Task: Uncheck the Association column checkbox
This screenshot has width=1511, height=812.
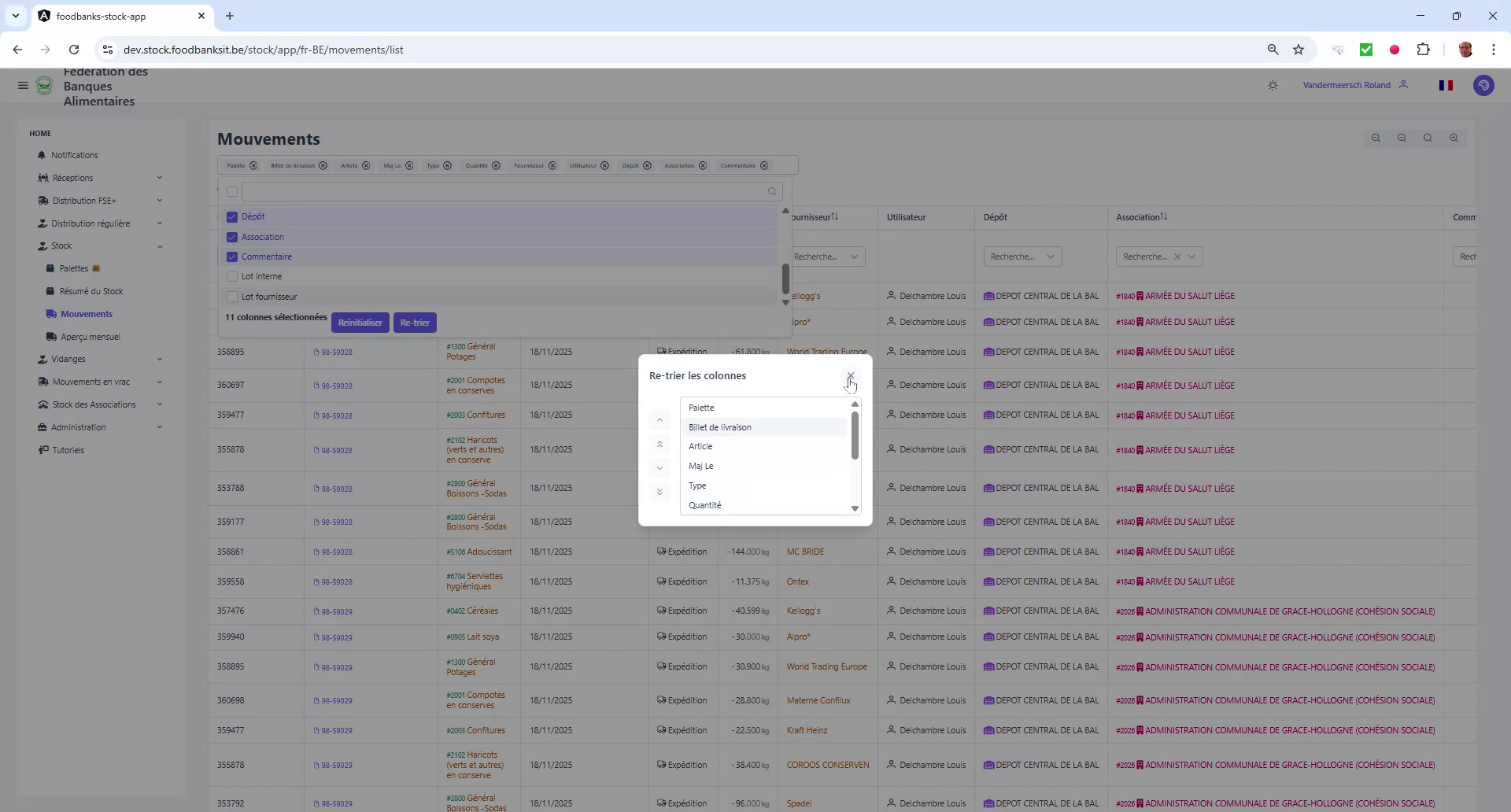Action: pyautogui.click(x=231, y=237)
